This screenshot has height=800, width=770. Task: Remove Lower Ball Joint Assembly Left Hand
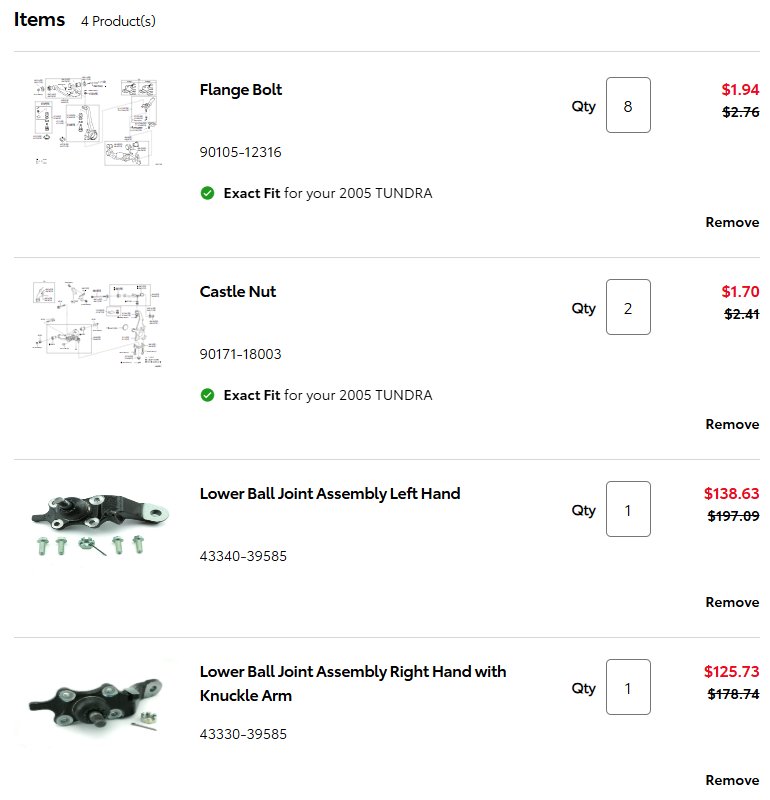pyautogui.click(x=732, y=603)
